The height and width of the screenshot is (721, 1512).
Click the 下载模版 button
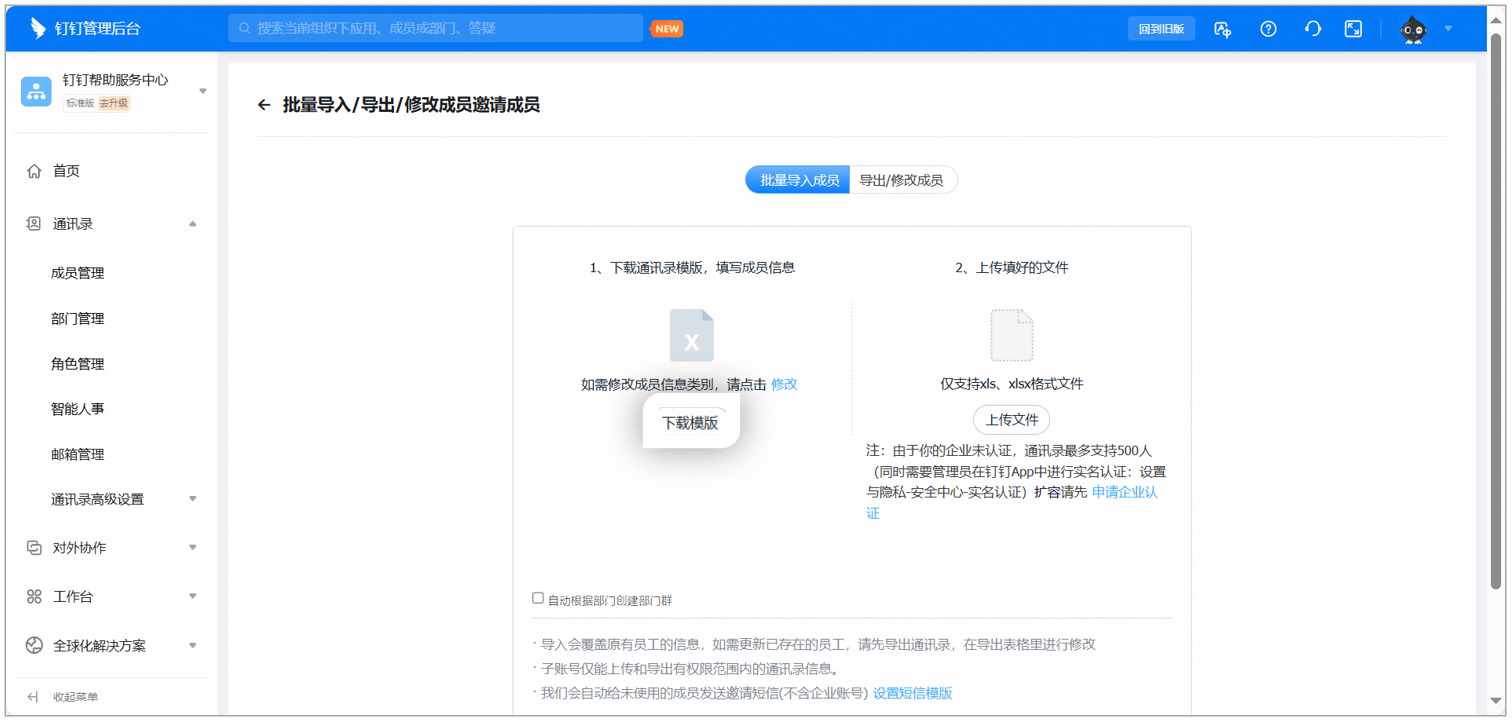(x=690, y=423)
